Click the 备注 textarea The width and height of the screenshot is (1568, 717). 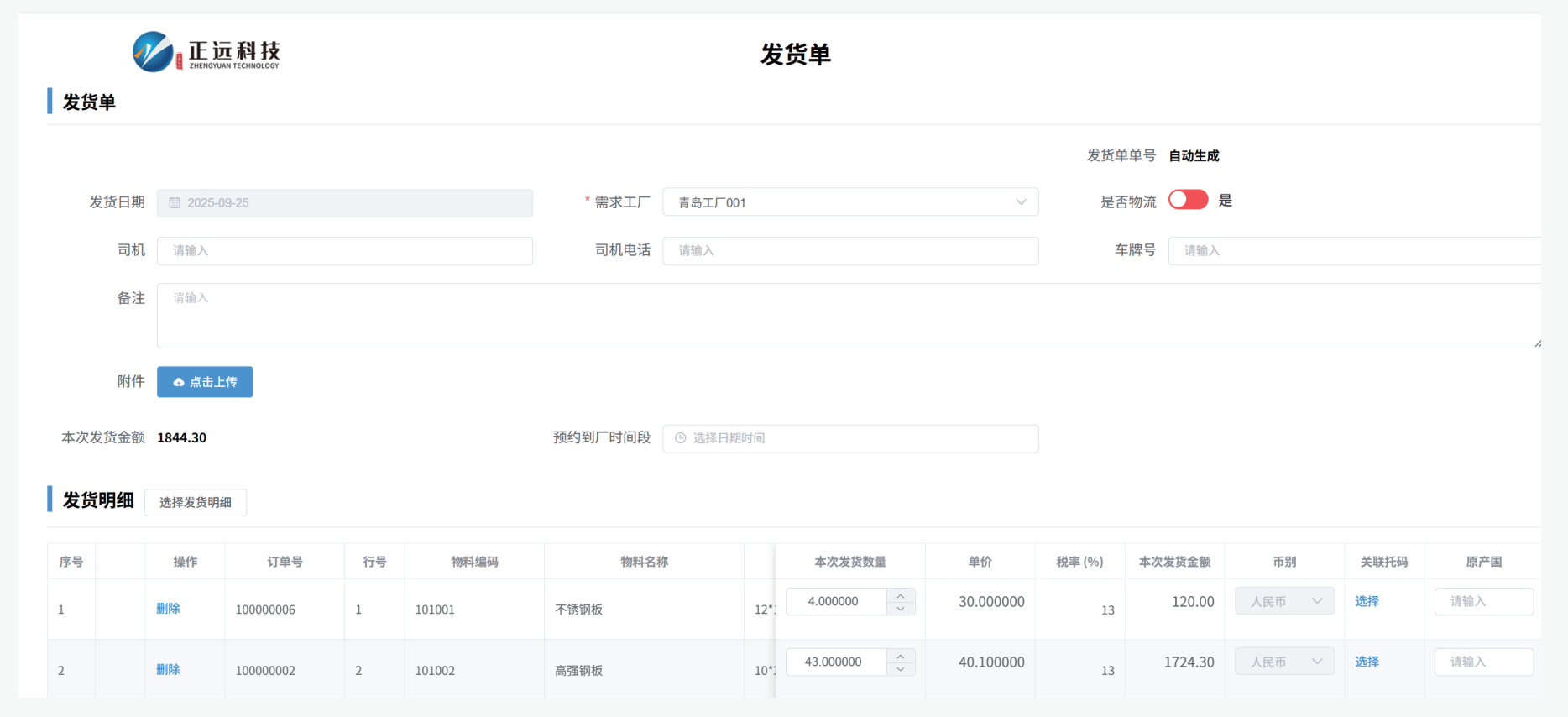click(848, 316)
